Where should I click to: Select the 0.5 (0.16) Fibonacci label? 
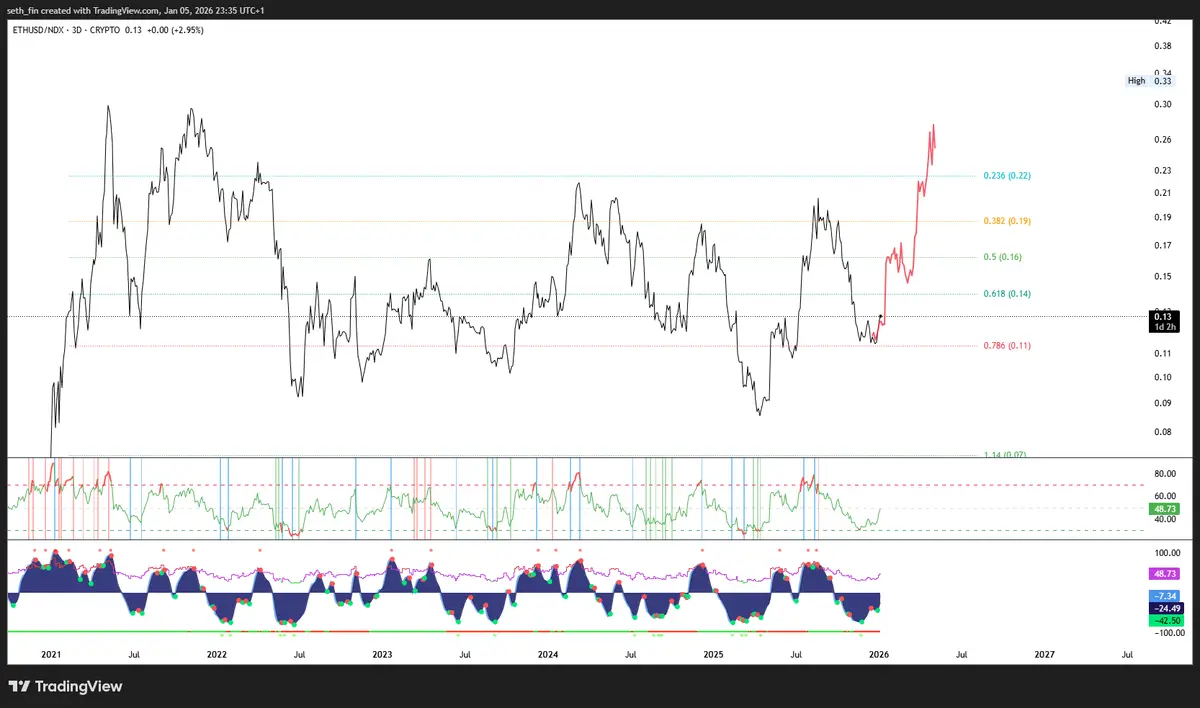(1002, 257)
